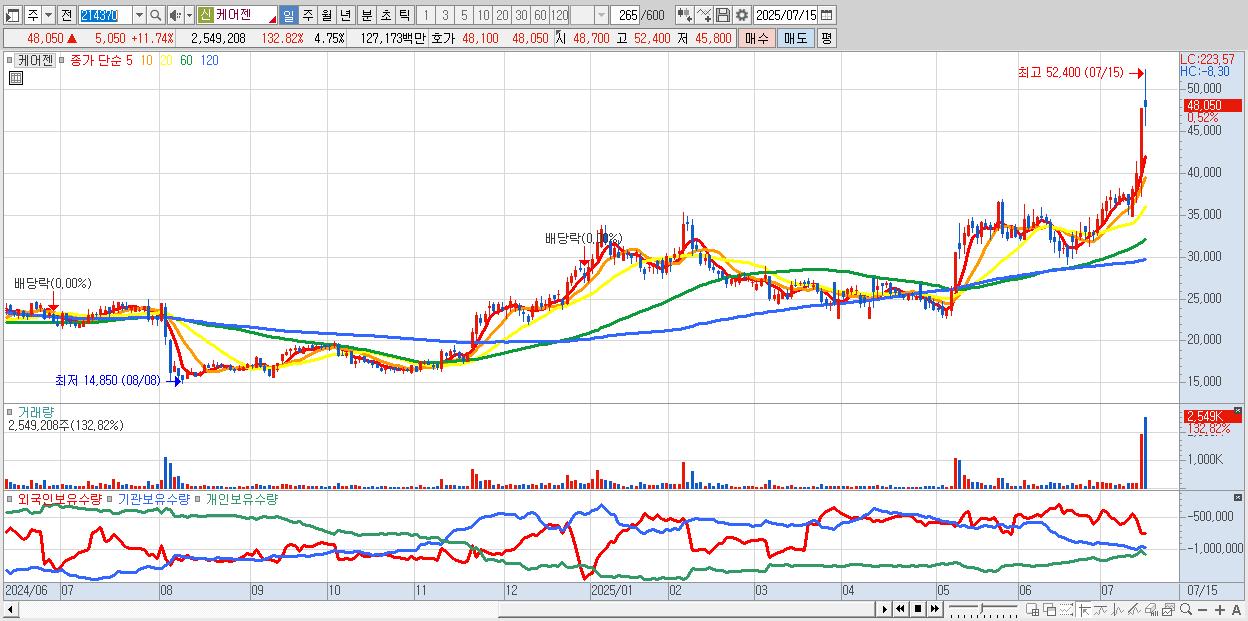Select the 일 daily chart period
This screenshot has width=1248, height=621.
(x=288, y=15)
